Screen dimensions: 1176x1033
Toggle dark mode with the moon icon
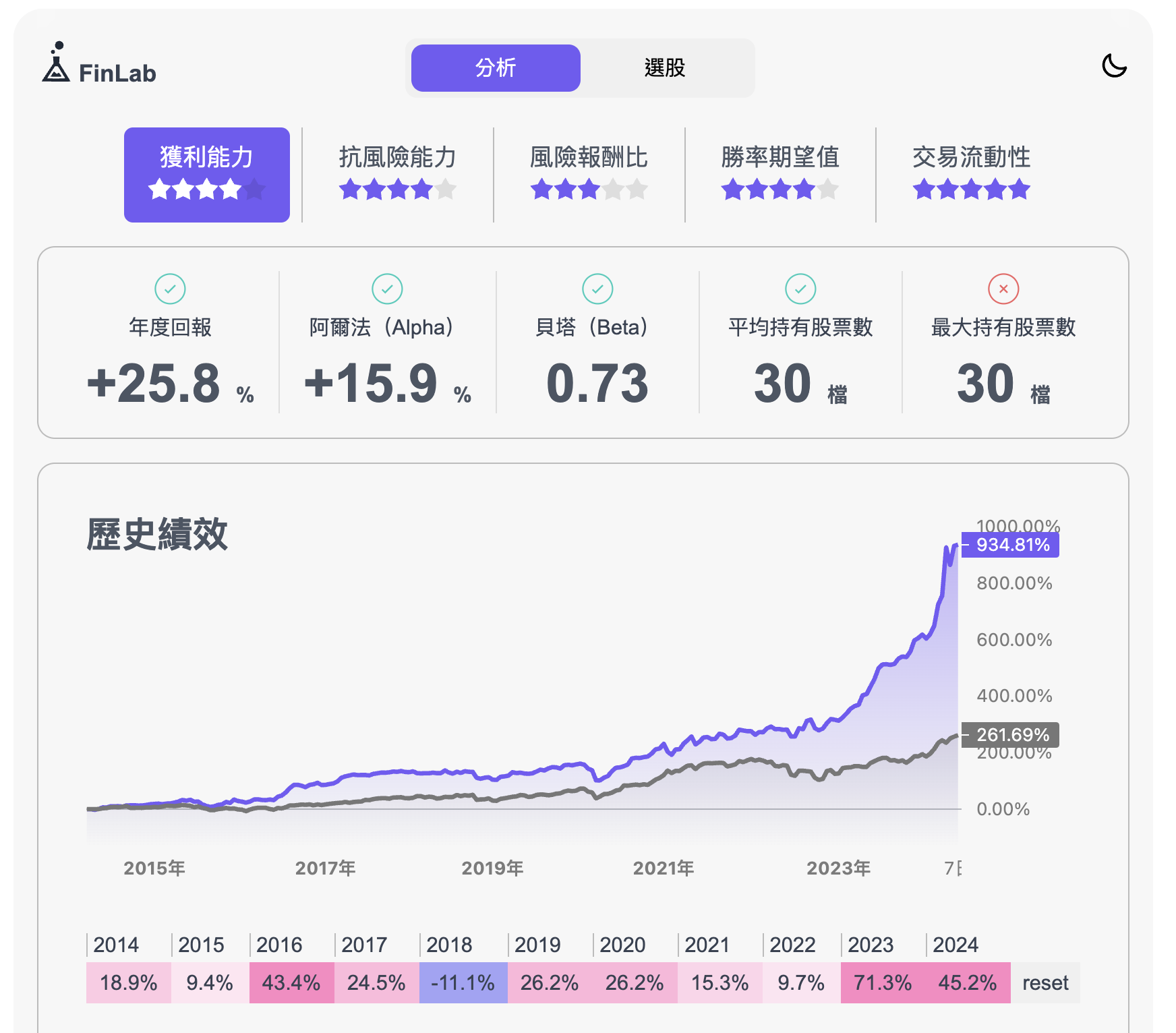tap(1115, 67)
